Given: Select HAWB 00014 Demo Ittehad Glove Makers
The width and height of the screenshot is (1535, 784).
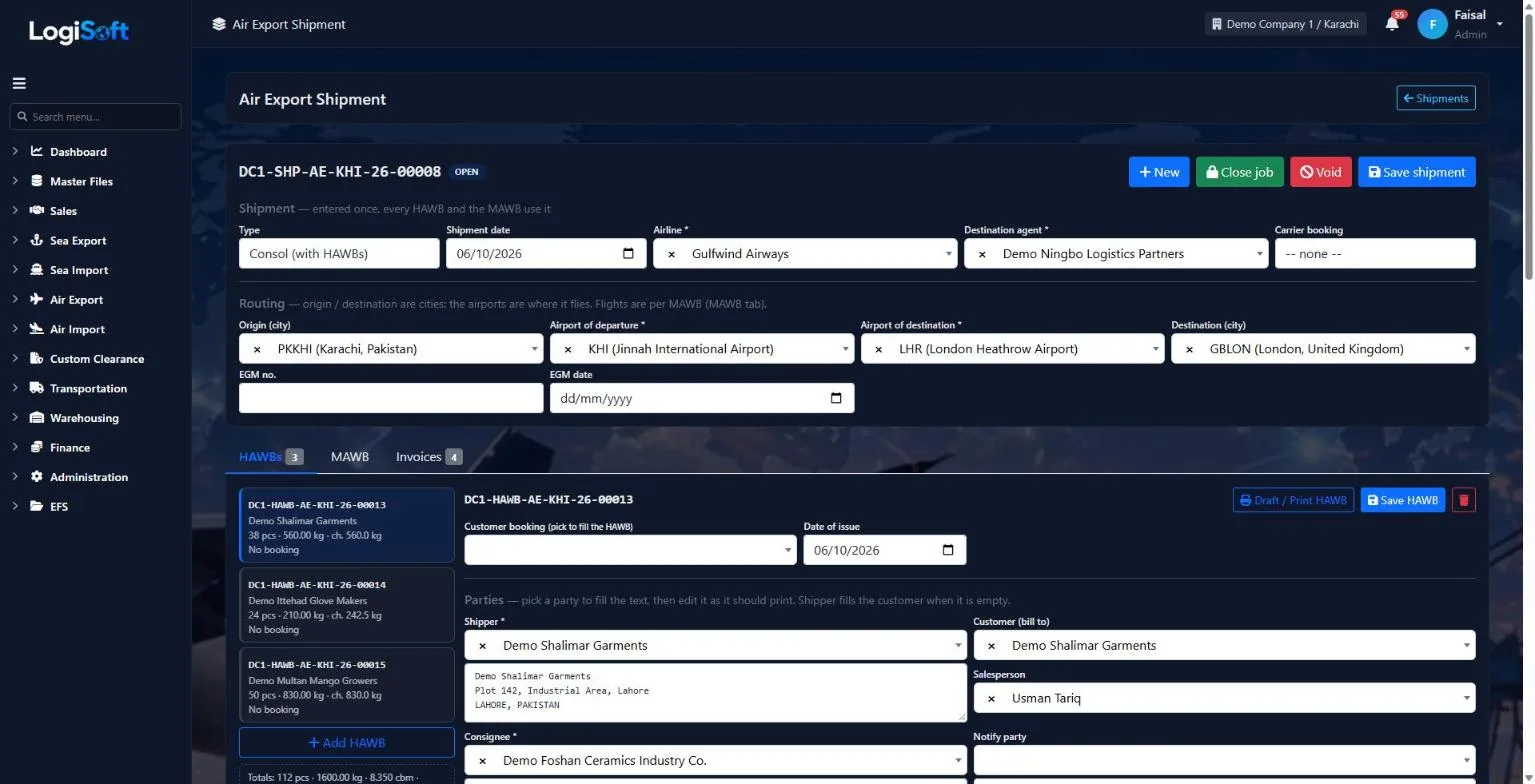Looking at the screenshot, I should [346, 605].
